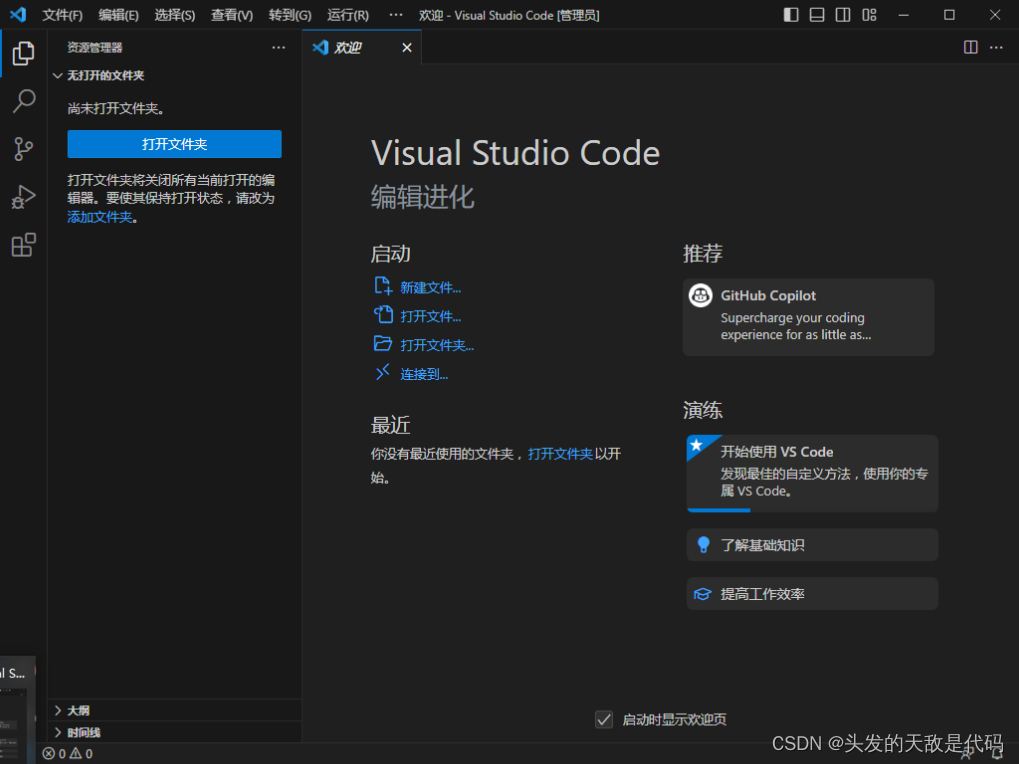The width and height of the screenshot is (1019, 764).
Task: Click 打开文件... link under 启动
Action: [430, 316]
